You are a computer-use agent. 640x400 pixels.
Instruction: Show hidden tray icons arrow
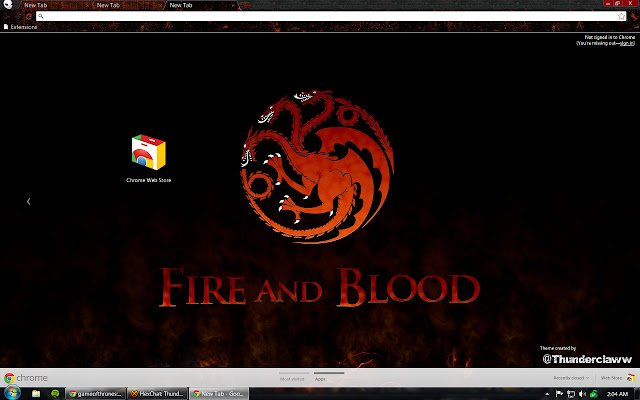547,394
